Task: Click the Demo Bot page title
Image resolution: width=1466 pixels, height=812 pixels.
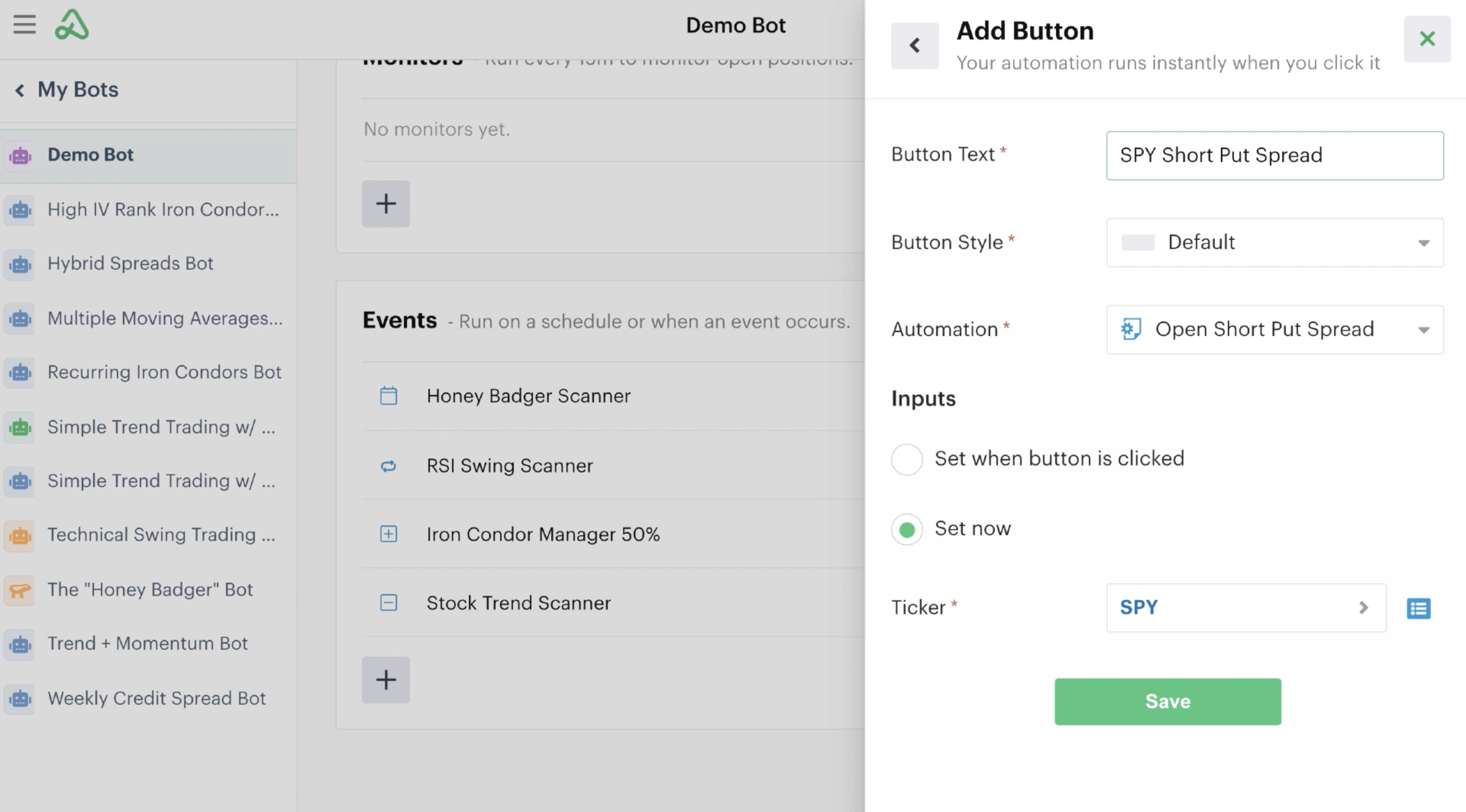Action: point(736,25)
